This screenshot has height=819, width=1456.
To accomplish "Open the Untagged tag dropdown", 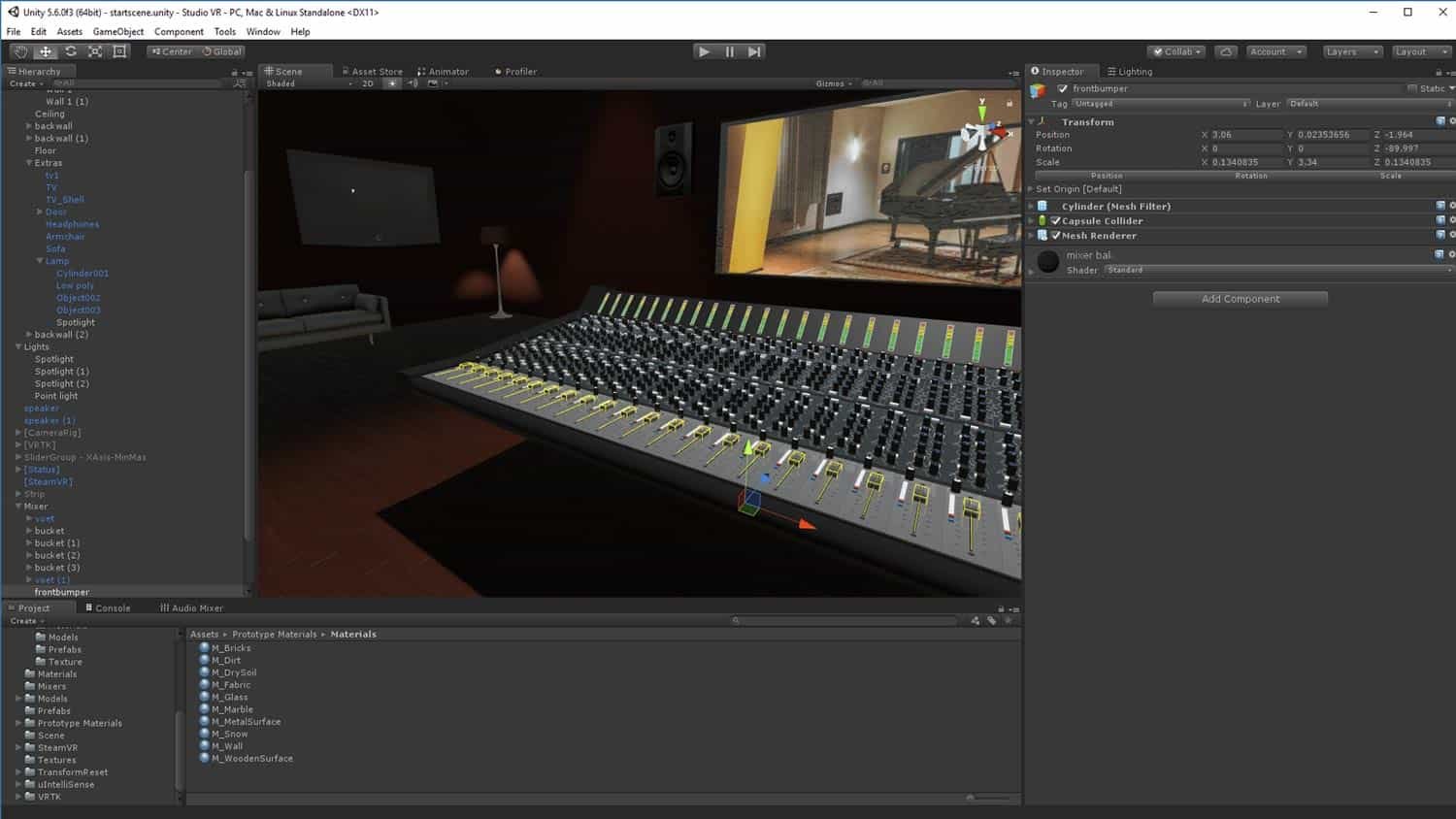I will tap(1160, 104).
